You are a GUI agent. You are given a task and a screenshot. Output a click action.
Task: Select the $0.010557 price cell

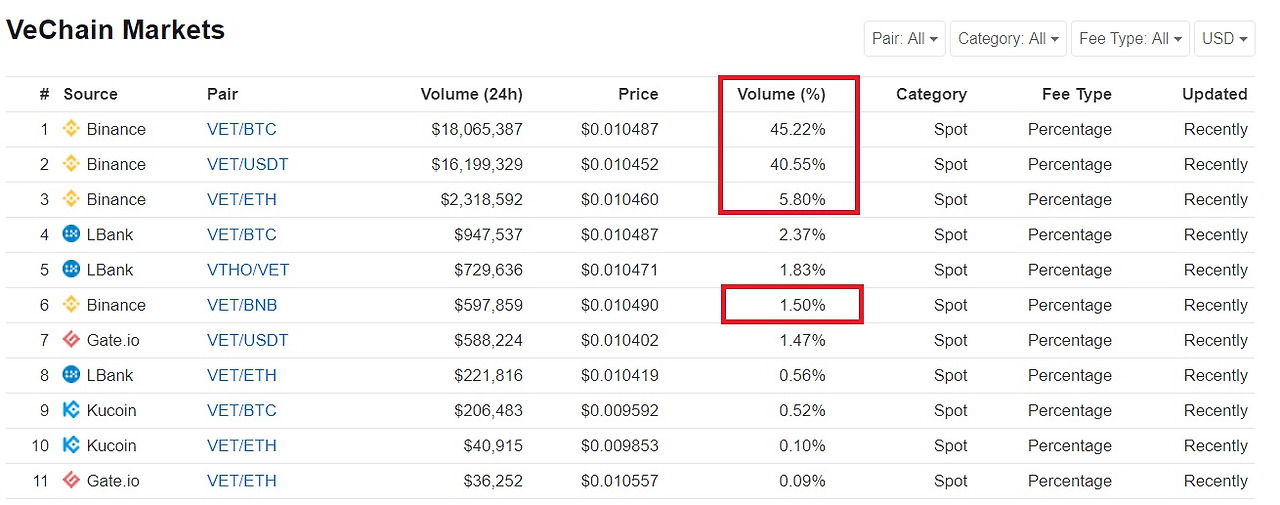coord(619,480)
